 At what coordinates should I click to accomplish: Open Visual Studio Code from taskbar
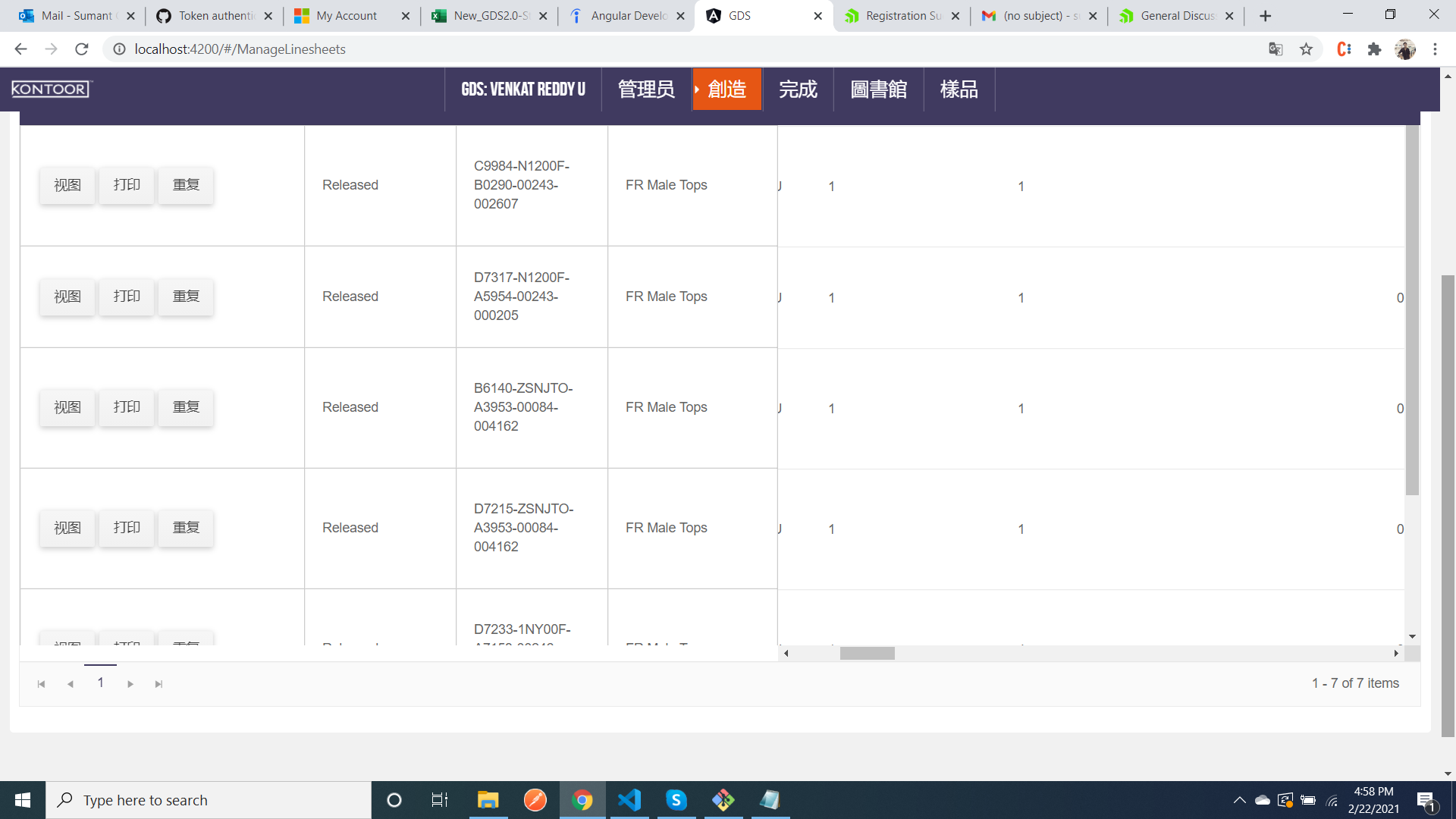click(629, 800)
